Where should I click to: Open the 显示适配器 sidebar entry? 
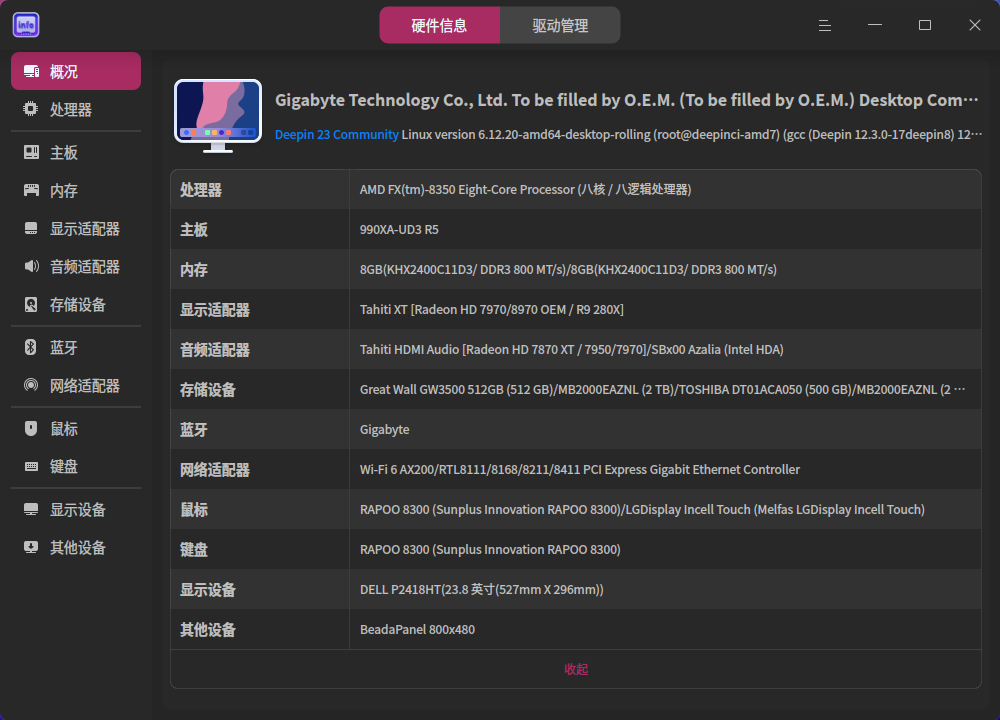[x=76, y=228]
